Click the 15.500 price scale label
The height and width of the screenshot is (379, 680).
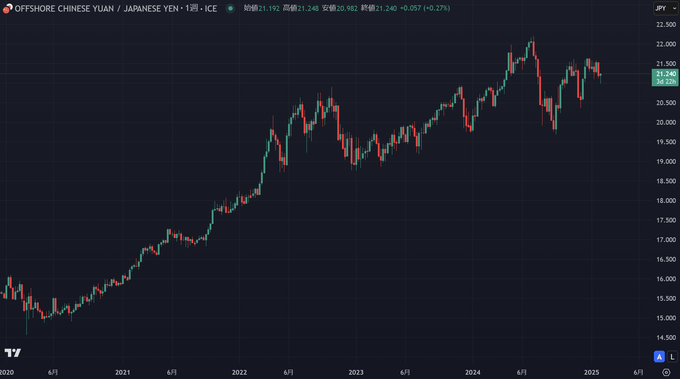pyautogui.click(x=666, y=298)
